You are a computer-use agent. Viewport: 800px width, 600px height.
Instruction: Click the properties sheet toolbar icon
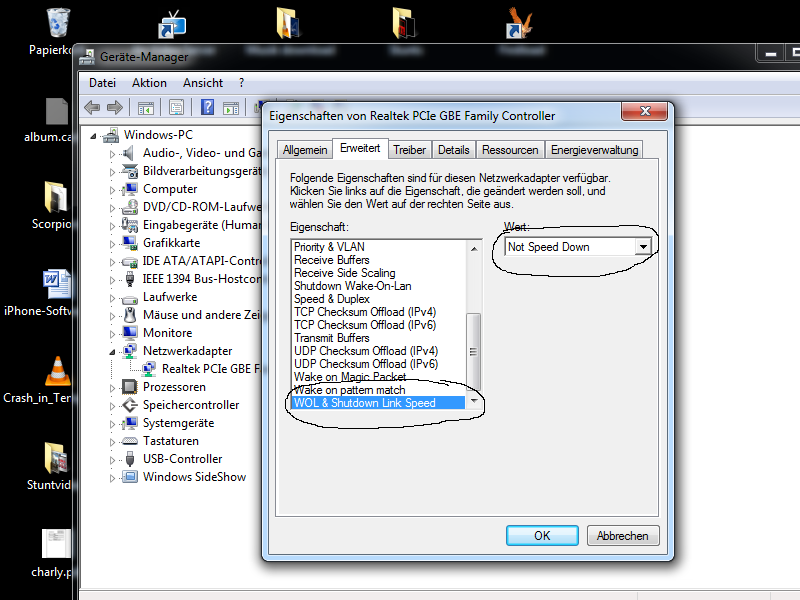click(177, 108)
